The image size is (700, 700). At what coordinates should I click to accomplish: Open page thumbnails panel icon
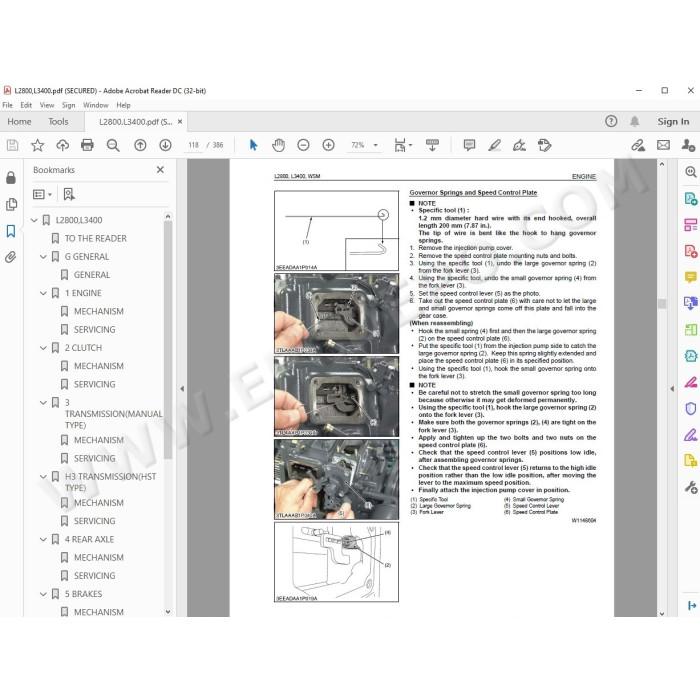click(11, 204)
